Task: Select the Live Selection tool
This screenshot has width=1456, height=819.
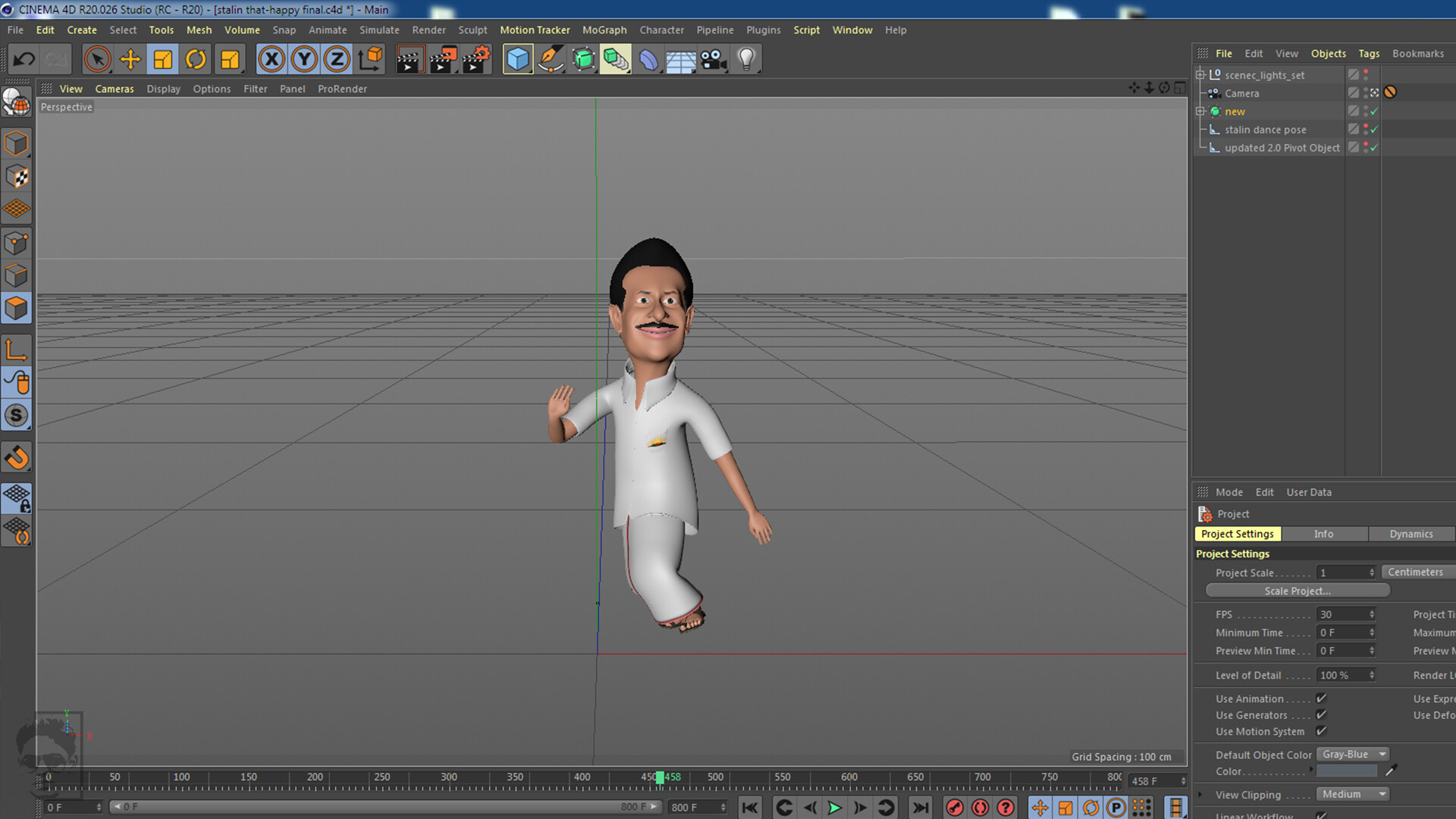Action: (x=98, y=59)
